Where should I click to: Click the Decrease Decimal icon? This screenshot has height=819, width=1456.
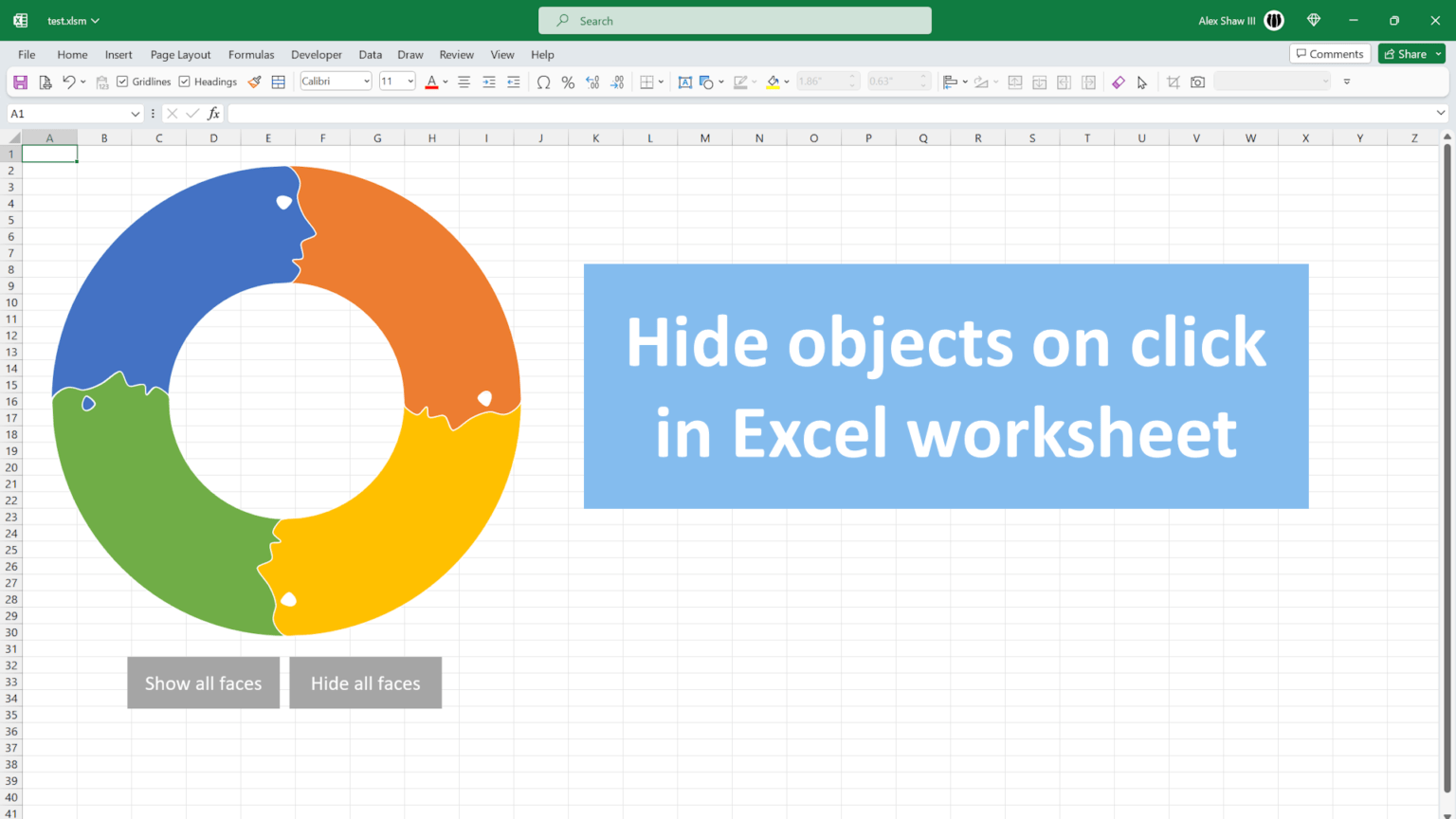tap(616, 82)
